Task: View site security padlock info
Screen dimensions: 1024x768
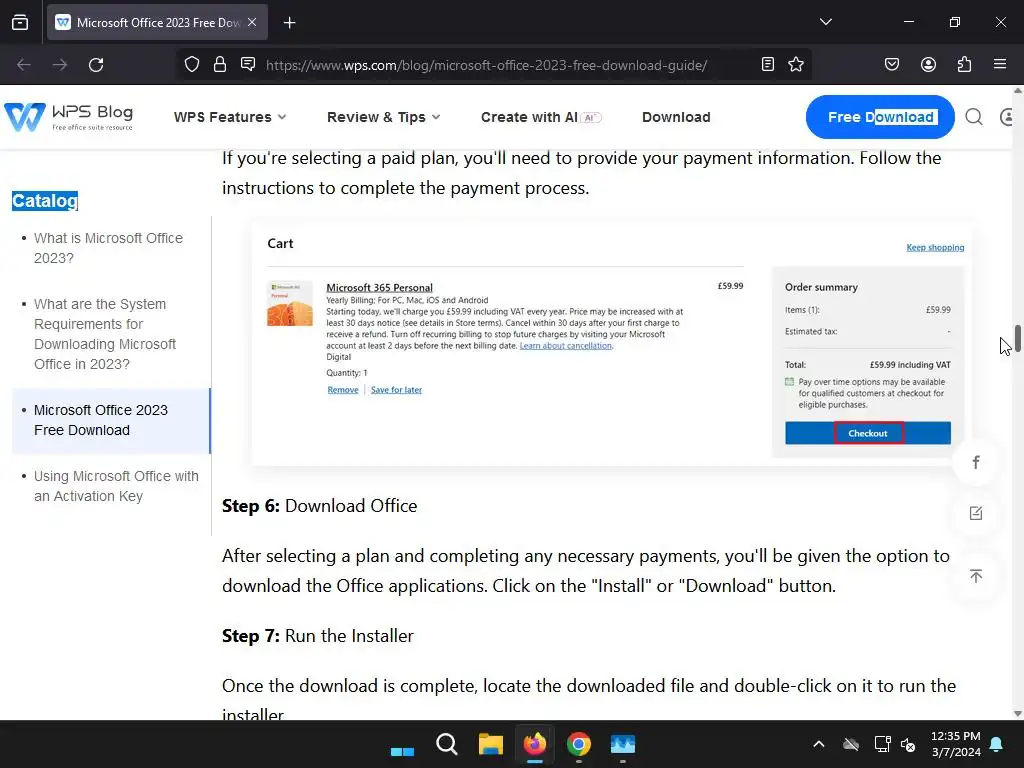Action: tap(220, 64)
